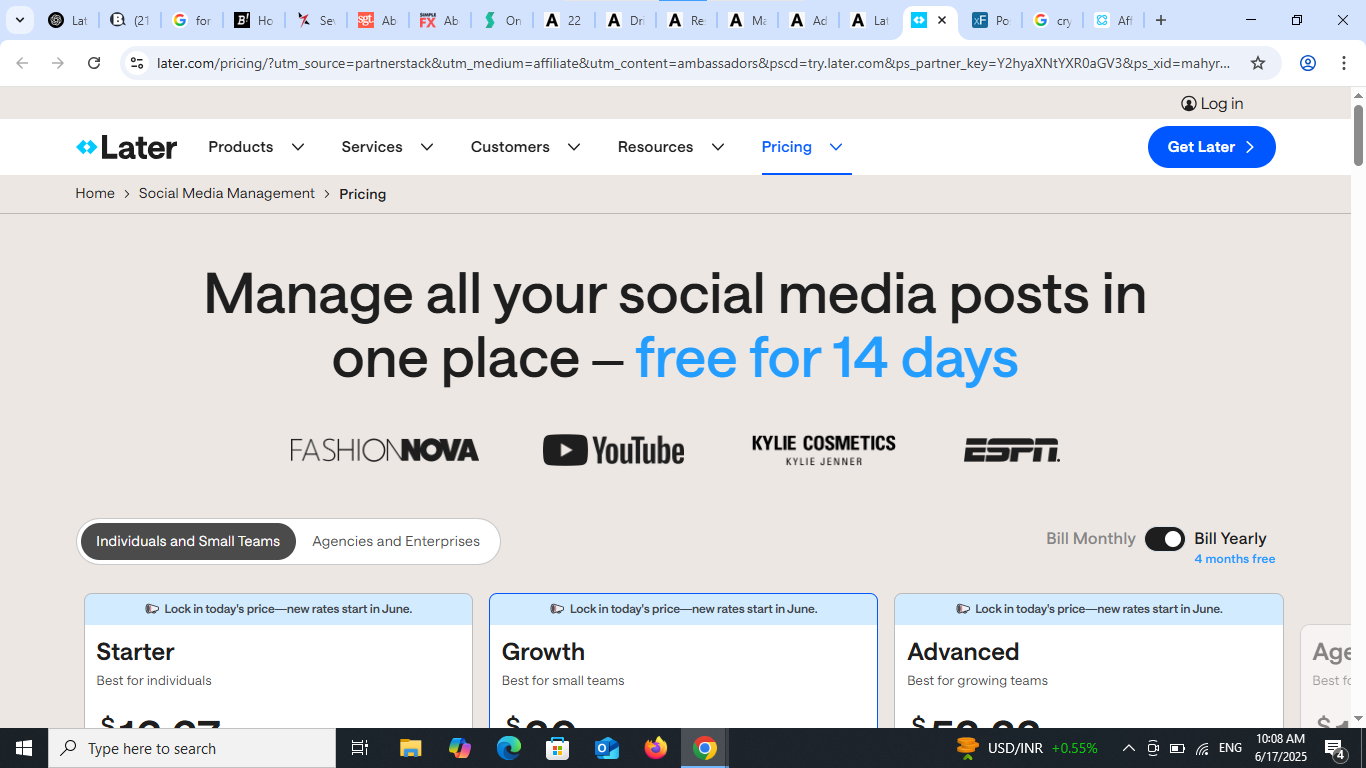Open the Chrome profile avatar icon
This screenshot has width=1366, height=768.
[1308, 63]
